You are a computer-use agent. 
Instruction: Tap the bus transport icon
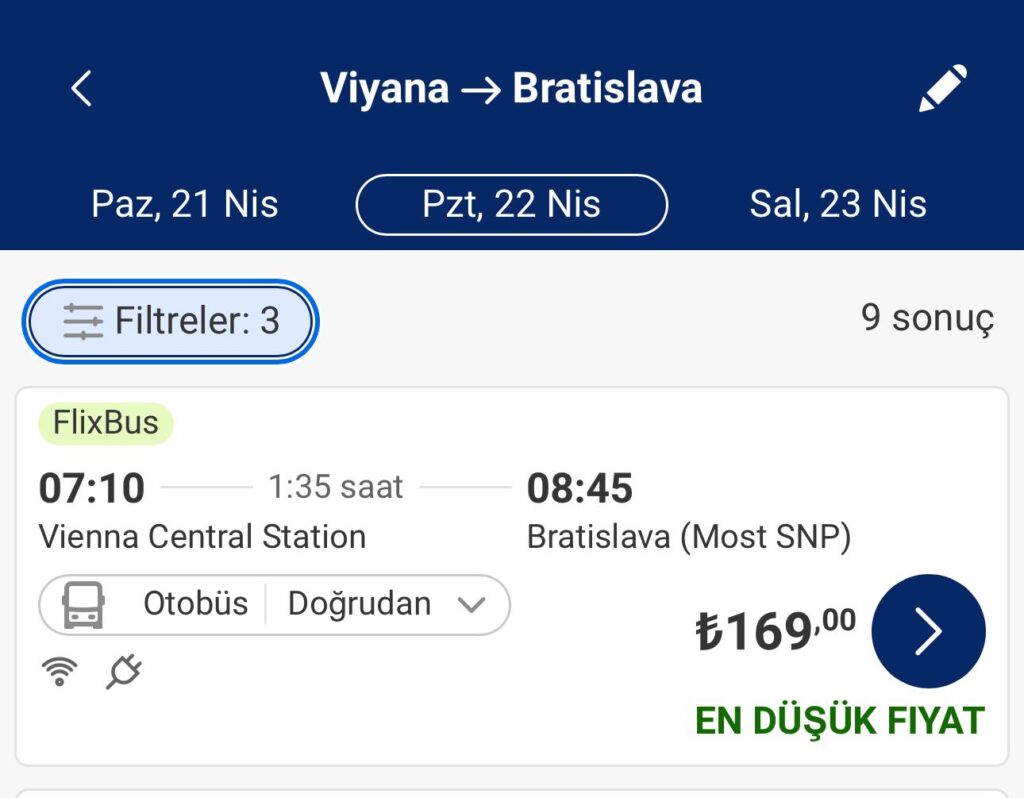pyautogui.click(x=83, y=605)
